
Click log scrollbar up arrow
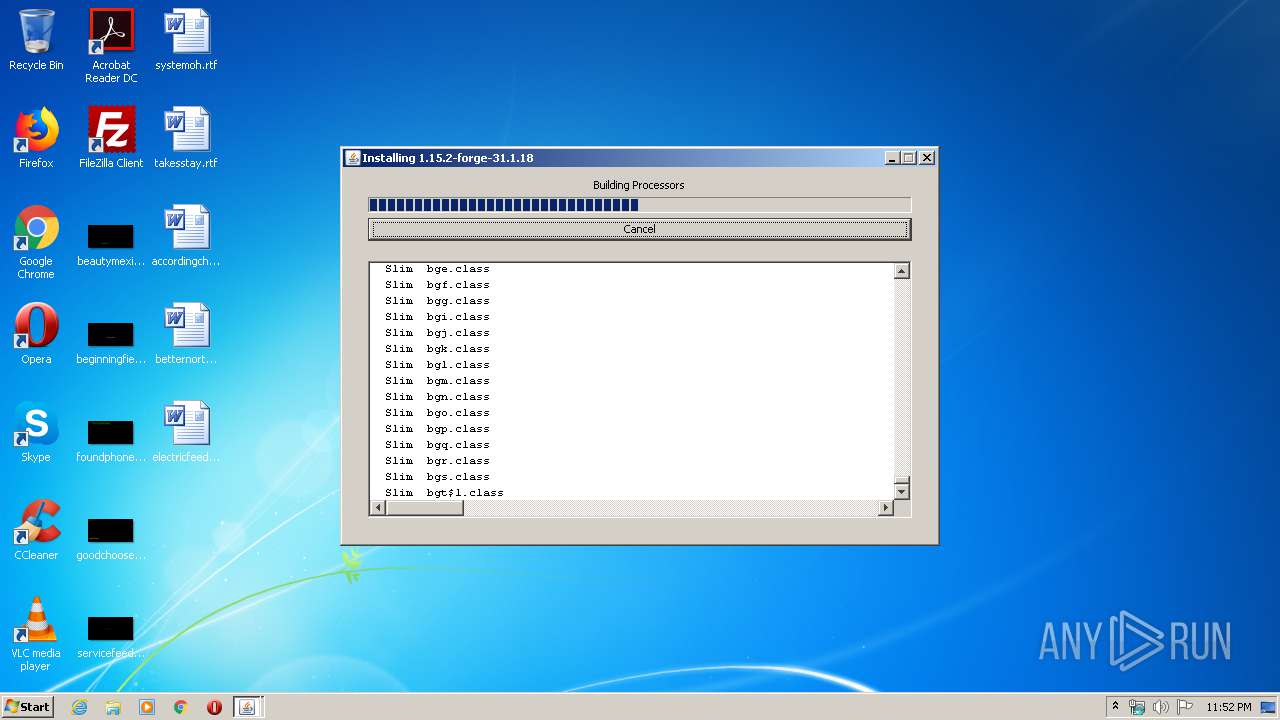point(901,271)
